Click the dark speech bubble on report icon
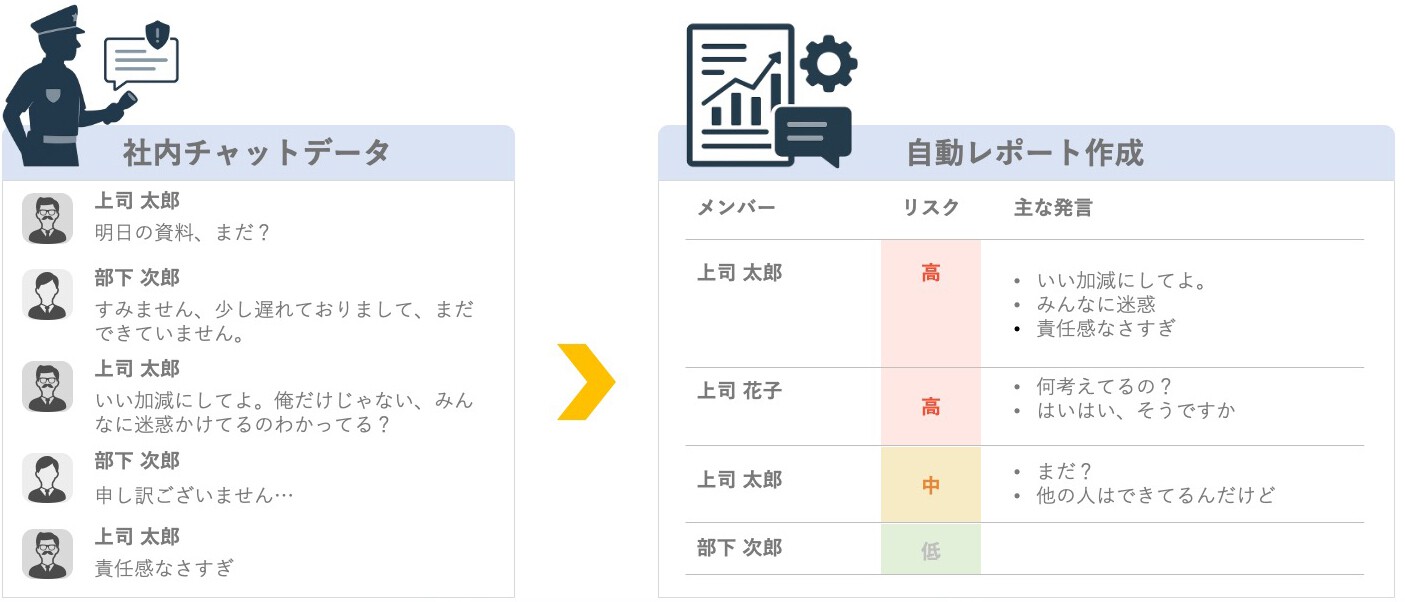Viewport: 1405px width, 602px height. point(813,134)
